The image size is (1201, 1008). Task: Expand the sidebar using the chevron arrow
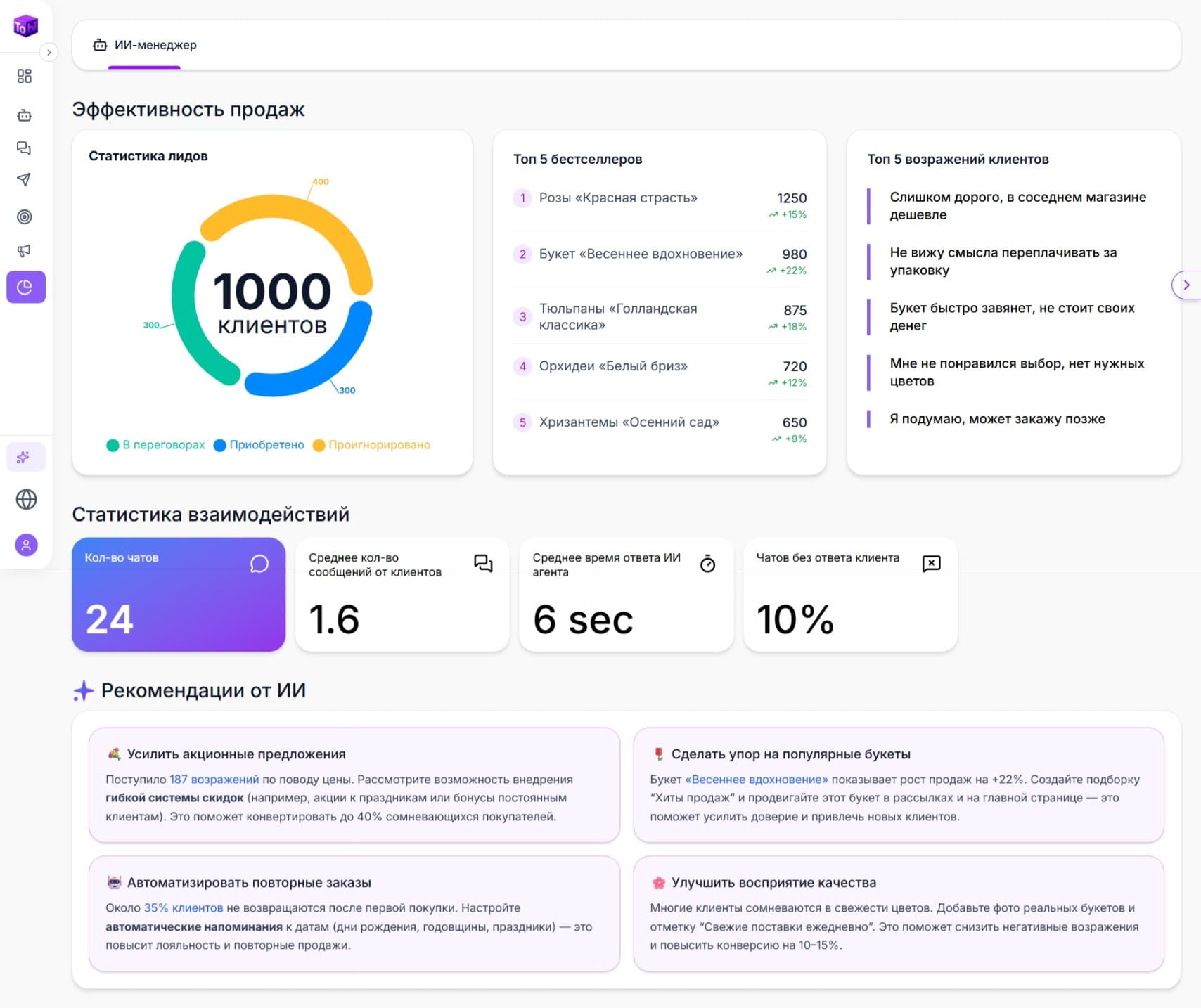48,51
